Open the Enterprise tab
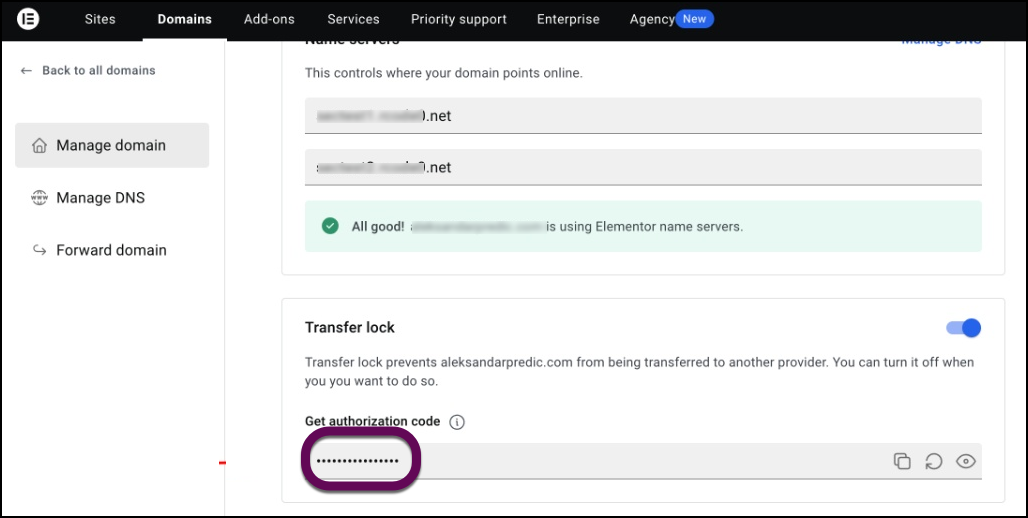1028x518 pixels. pyautogui.click(x=568, y=19)
